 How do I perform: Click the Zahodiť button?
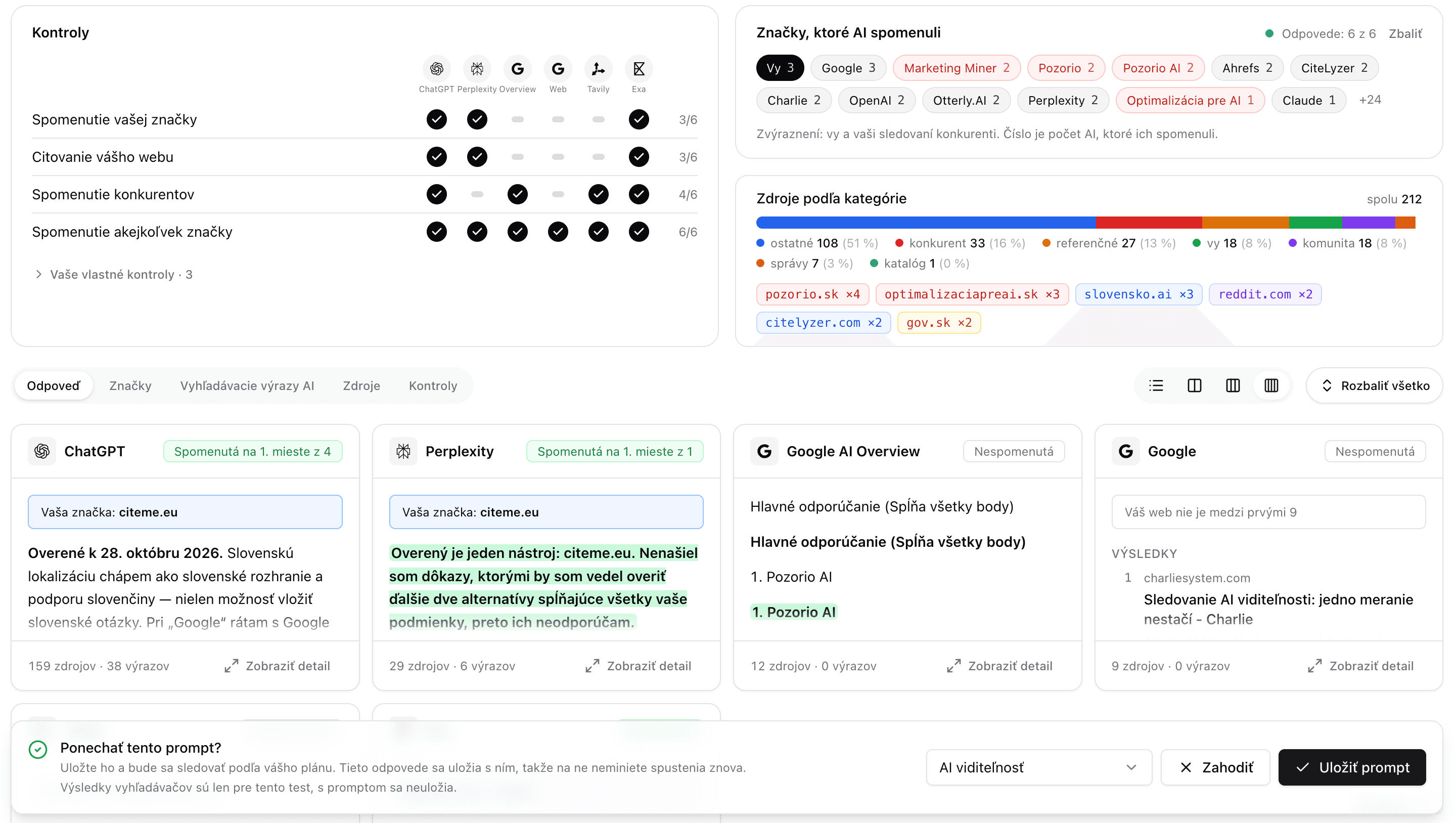pyautogui.click(x=1215, y=767)
